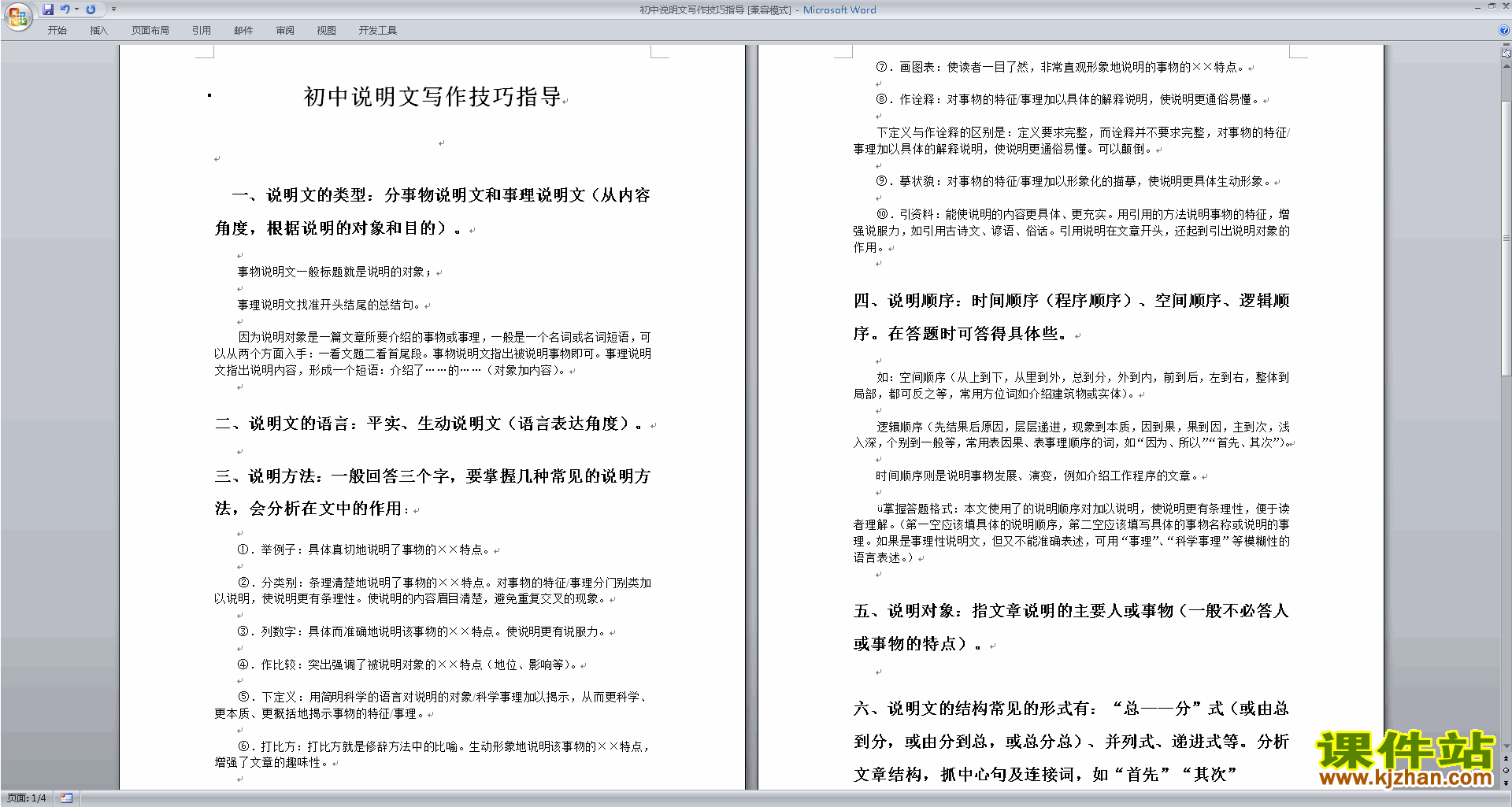Screen dimensions: 1512x807
Task: Switch to the 引用 tab
Action: click(x=202, y=31)
